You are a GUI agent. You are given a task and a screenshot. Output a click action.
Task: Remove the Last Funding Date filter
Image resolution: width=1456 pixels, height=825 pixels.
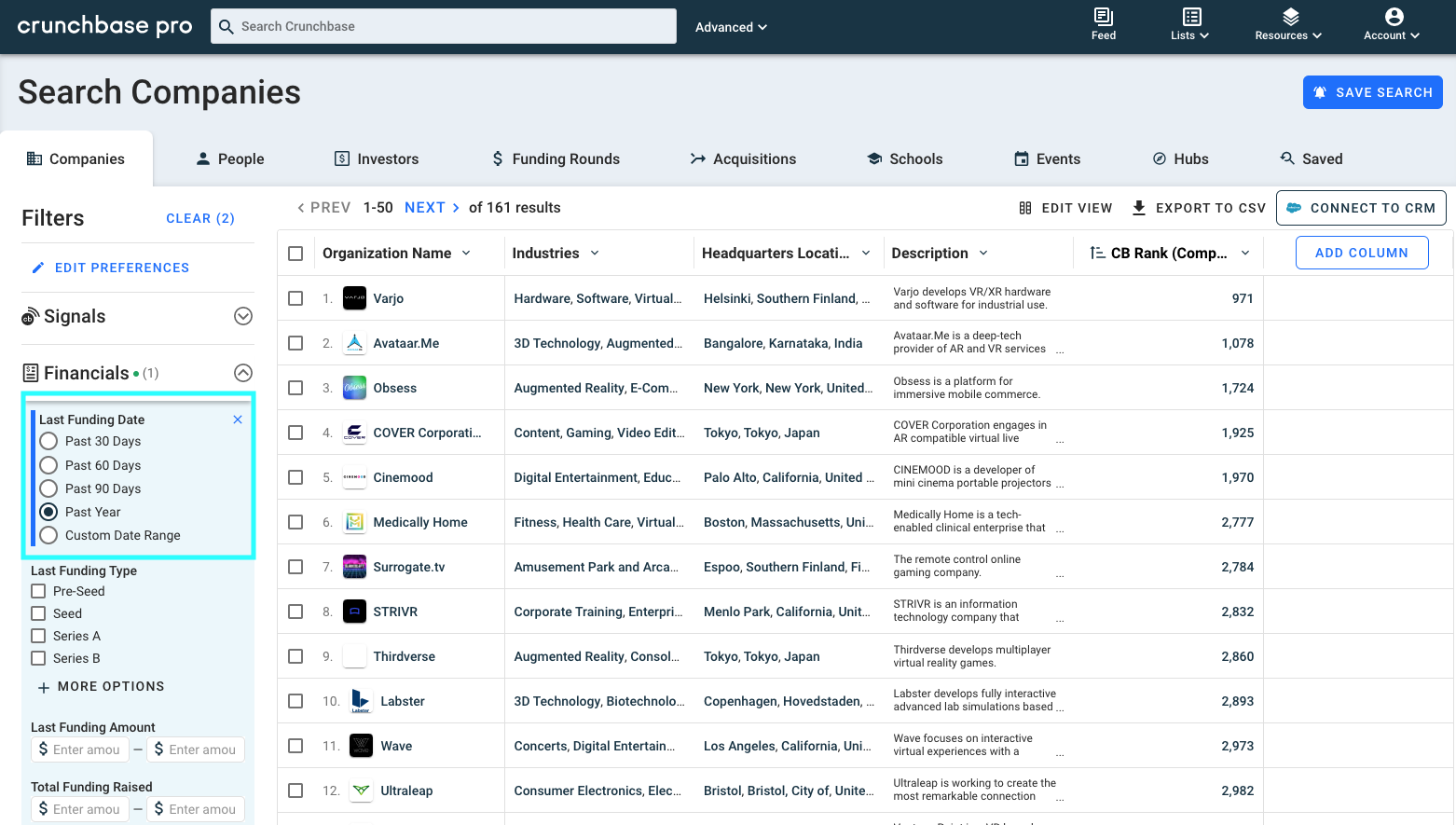238,419
